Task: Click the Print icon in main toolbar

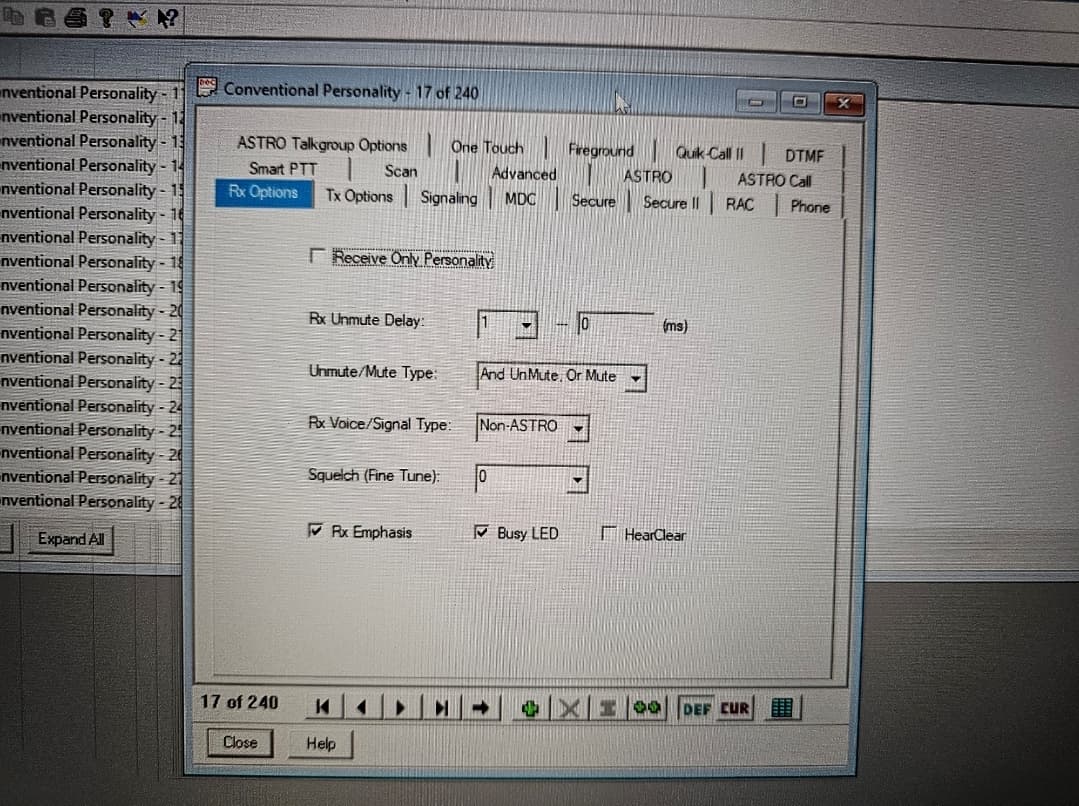Action: coord(75,17)
